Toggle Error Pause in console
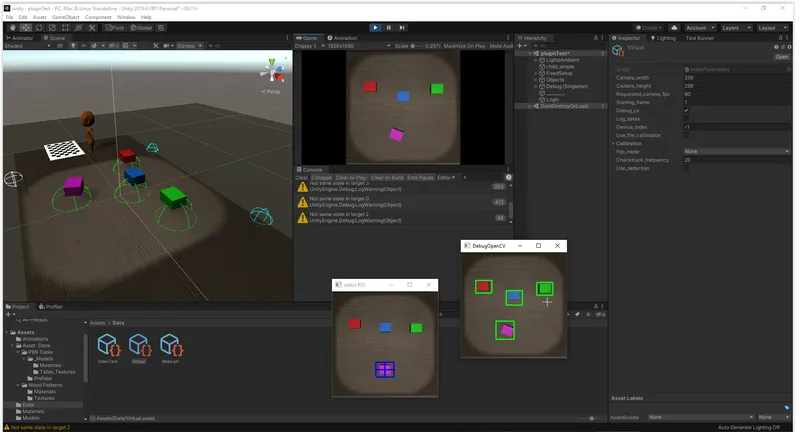Image resolution: width=800 pixels, height=432 pixels. (x=420, y=177)
